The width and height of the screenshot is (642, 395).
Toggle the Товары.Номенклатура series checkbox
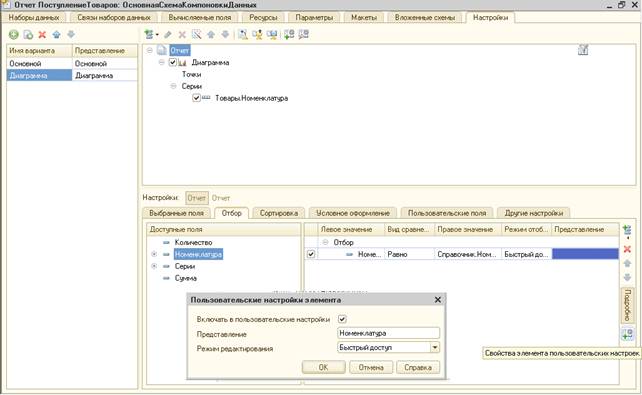(x=196, y=98)
